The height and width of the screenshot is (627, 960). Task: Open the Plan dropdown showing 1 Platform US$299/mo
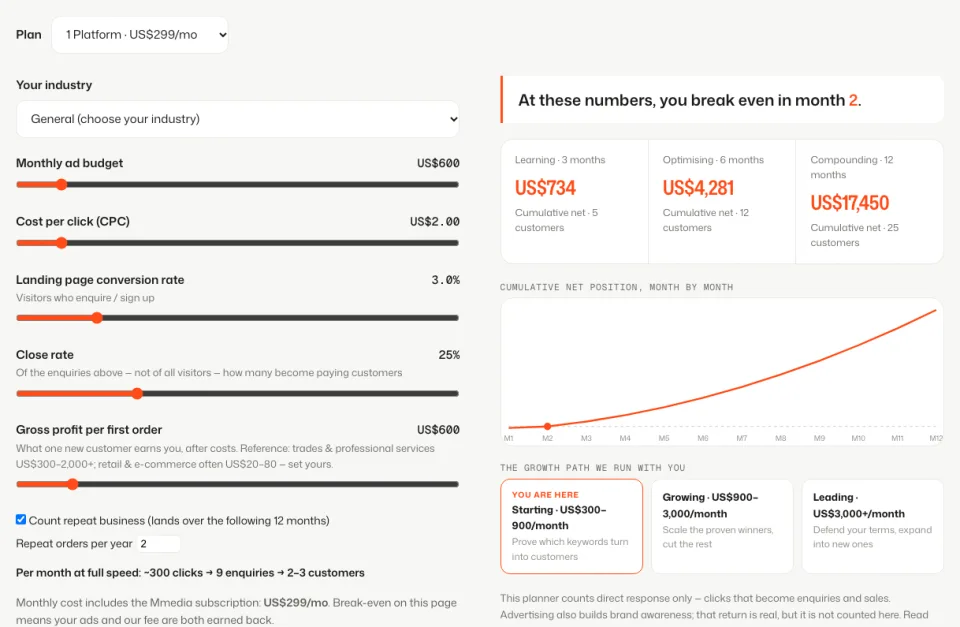(140, 35)
